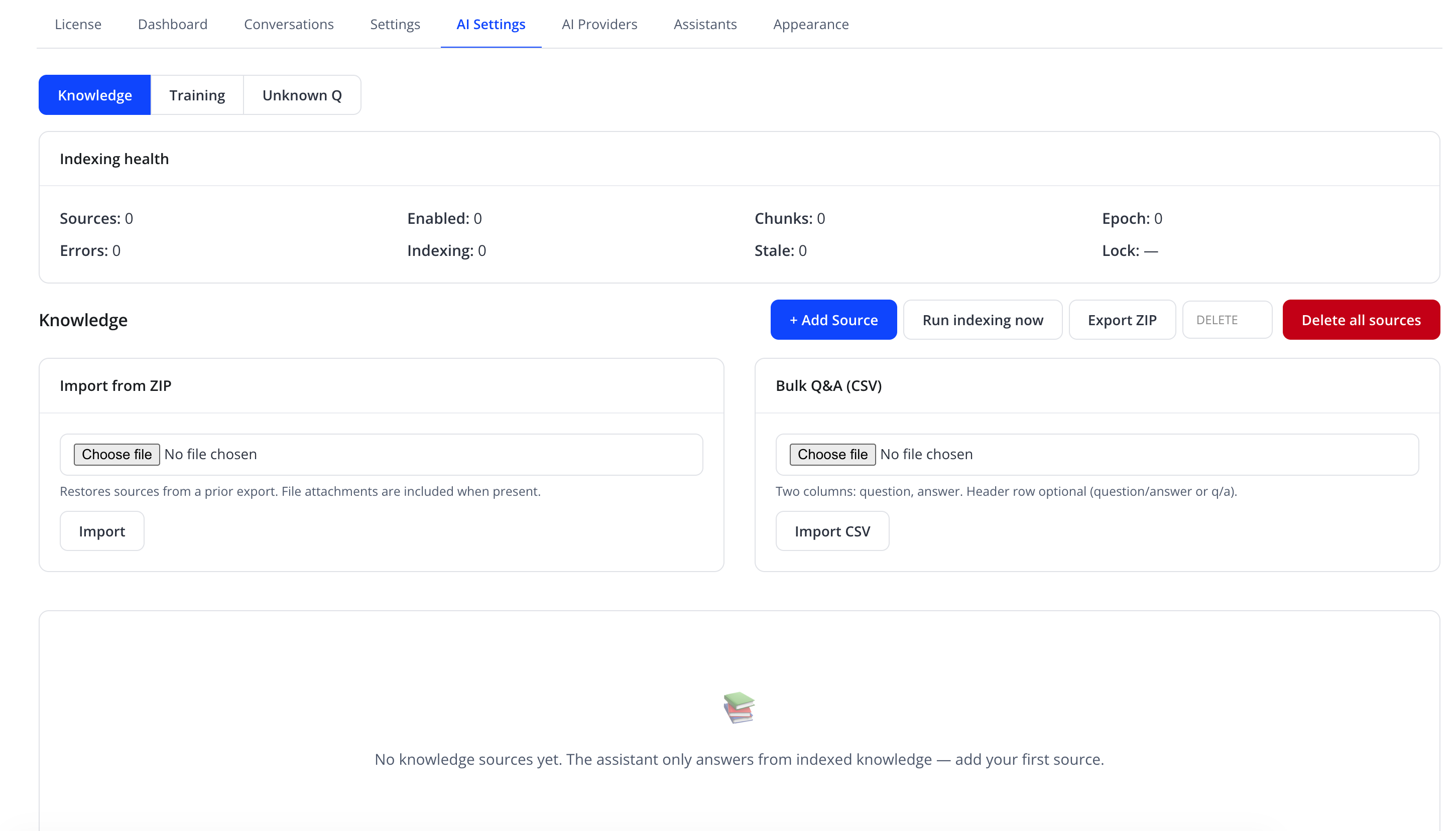Click the + Add Source button
This screenshot has width=1456, height=831.
pyautogui.click(x=833, y=320)
